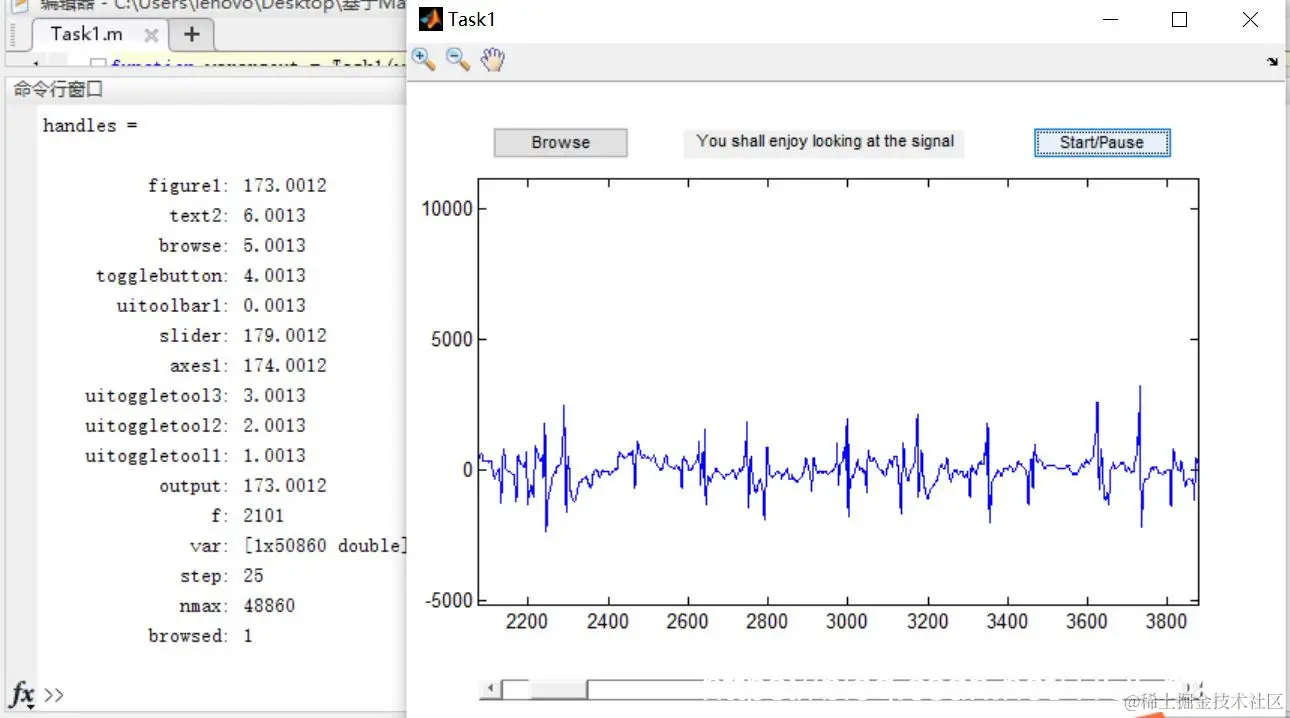This screenshot has width=1290, height=718.
Task: Select the Zoom Out tool in Task1 toolbar
Action: click(x=458, y=60)
